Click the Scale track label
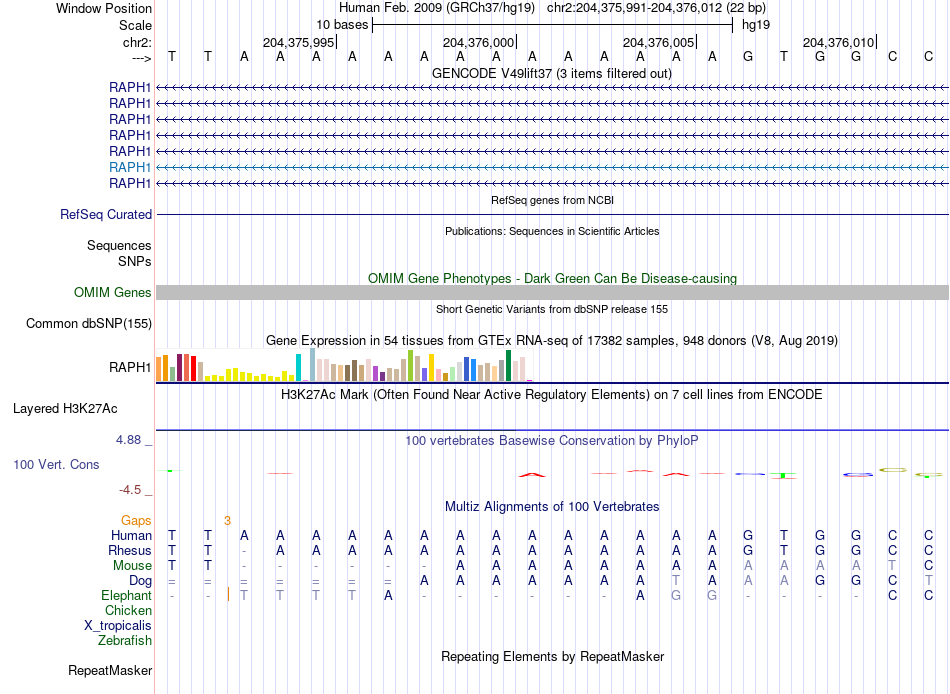This screenshot has width=950, height=694. point(135,25)
